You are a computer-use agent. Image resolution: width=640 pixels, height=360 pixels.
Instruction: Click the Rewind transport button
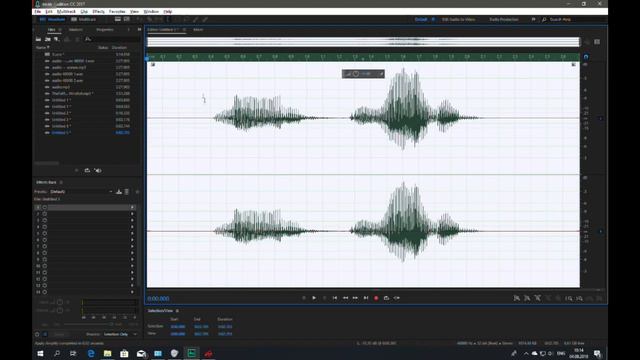[345, 298]
